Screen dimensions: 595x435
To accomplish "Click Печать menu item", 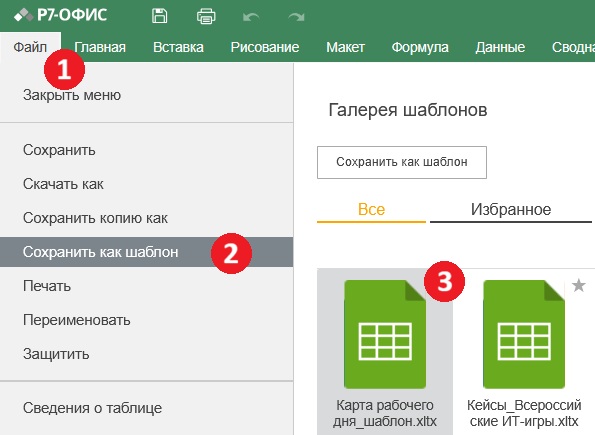I will coord(146,286).
